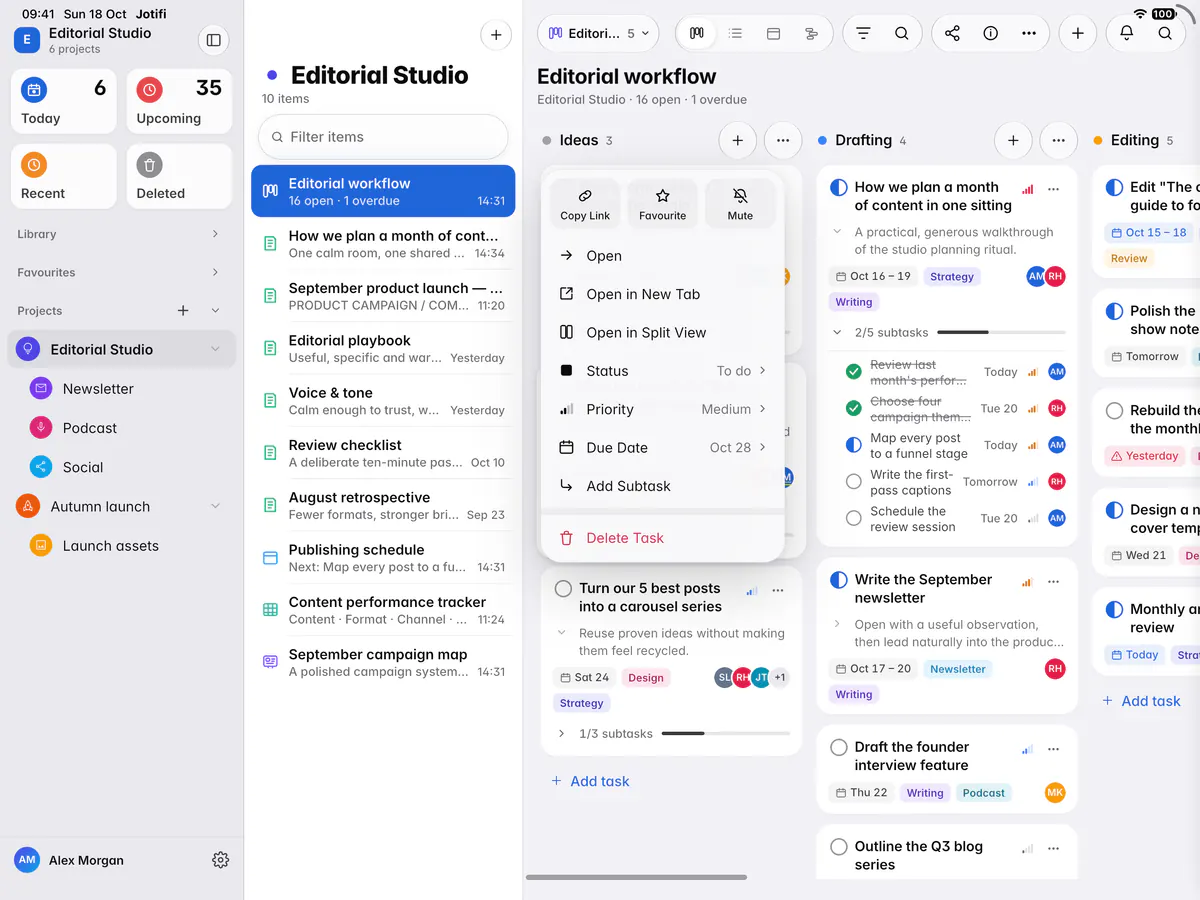Uncheck 'Choose four campaign them...' subtask

pos(853,408)
